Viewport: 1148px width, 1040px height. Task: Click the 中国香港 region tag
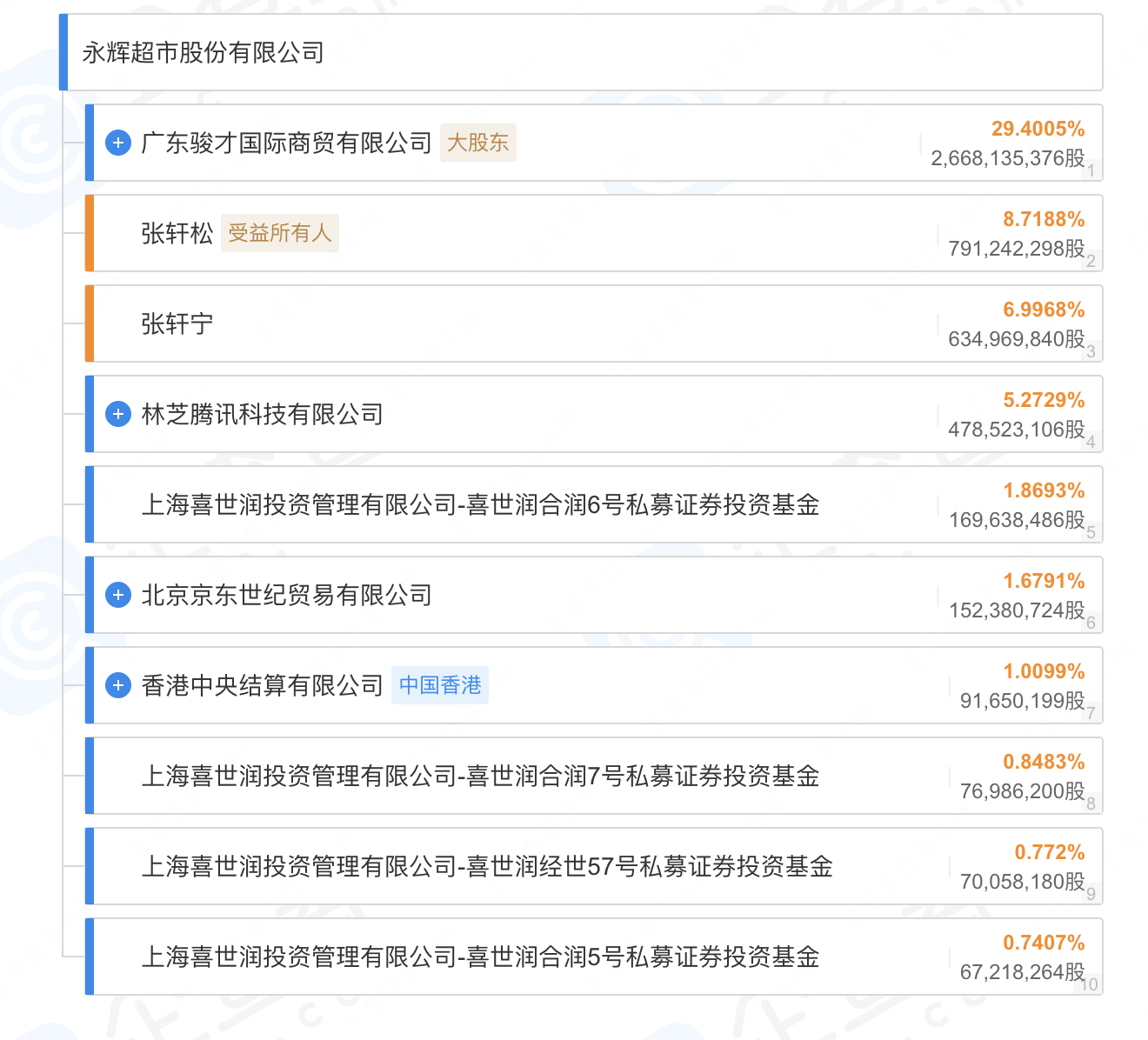pos(440,685)
